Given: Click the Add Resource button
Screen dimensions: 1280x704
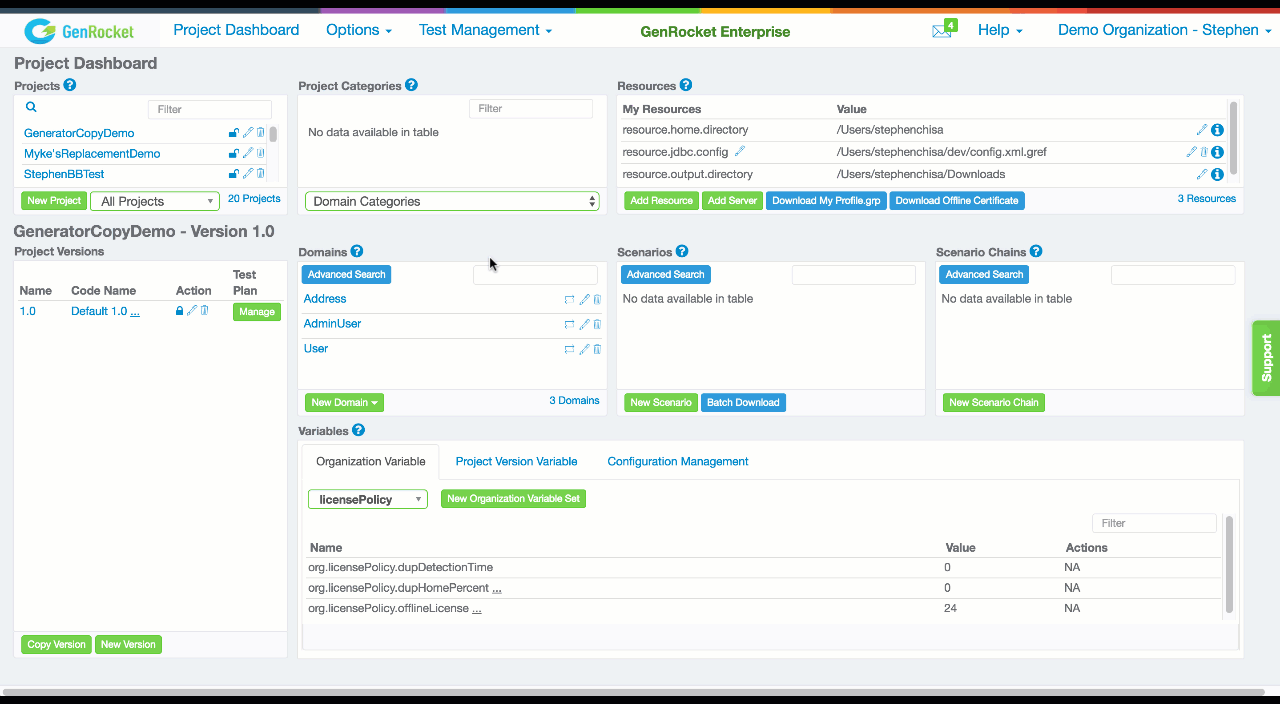Looking at the screenshot, I should [662, 201].
